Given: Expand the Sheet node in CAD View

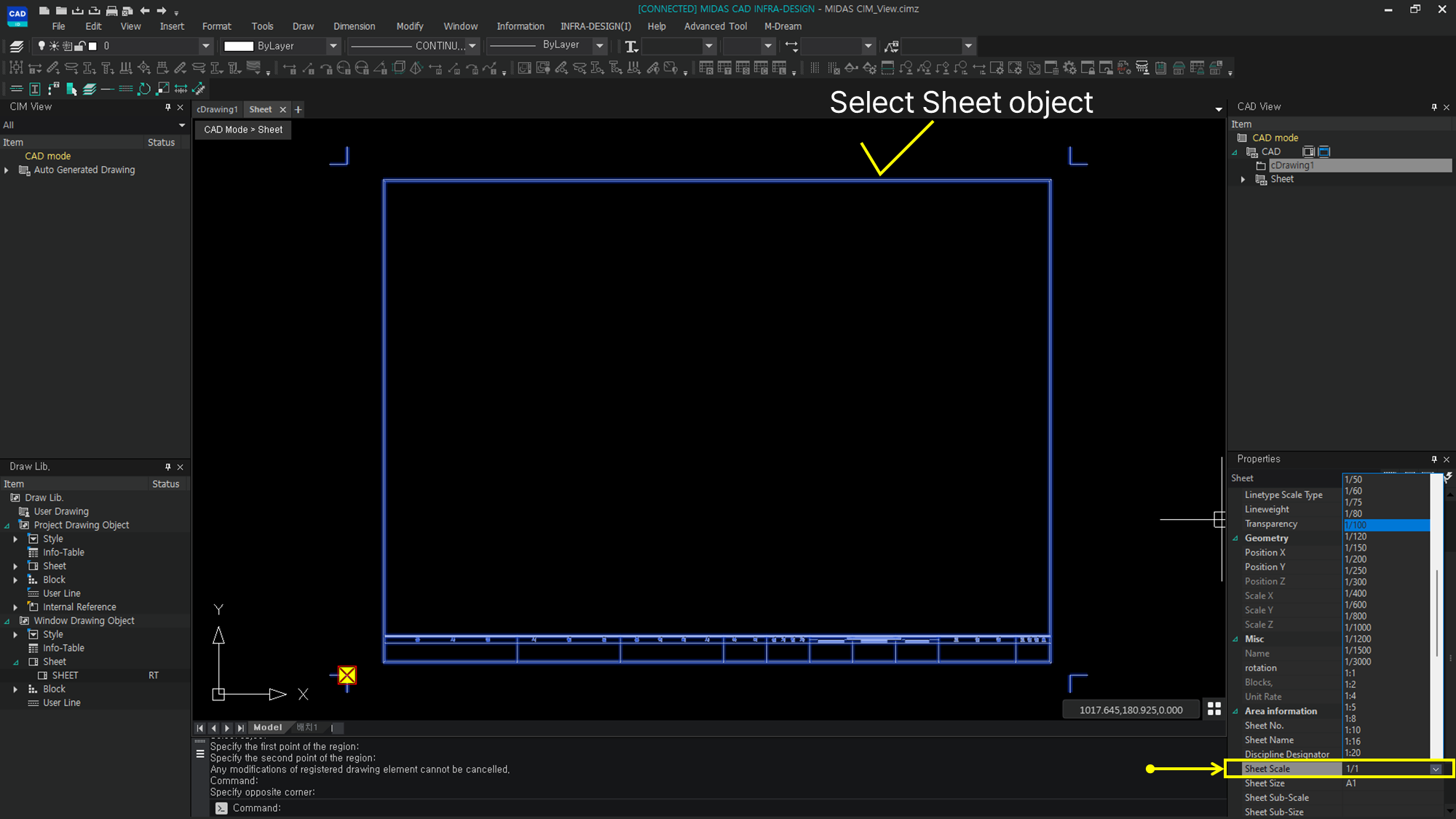Looking at the screenshot, I should pyautogui.click(x=1243, y=179).
